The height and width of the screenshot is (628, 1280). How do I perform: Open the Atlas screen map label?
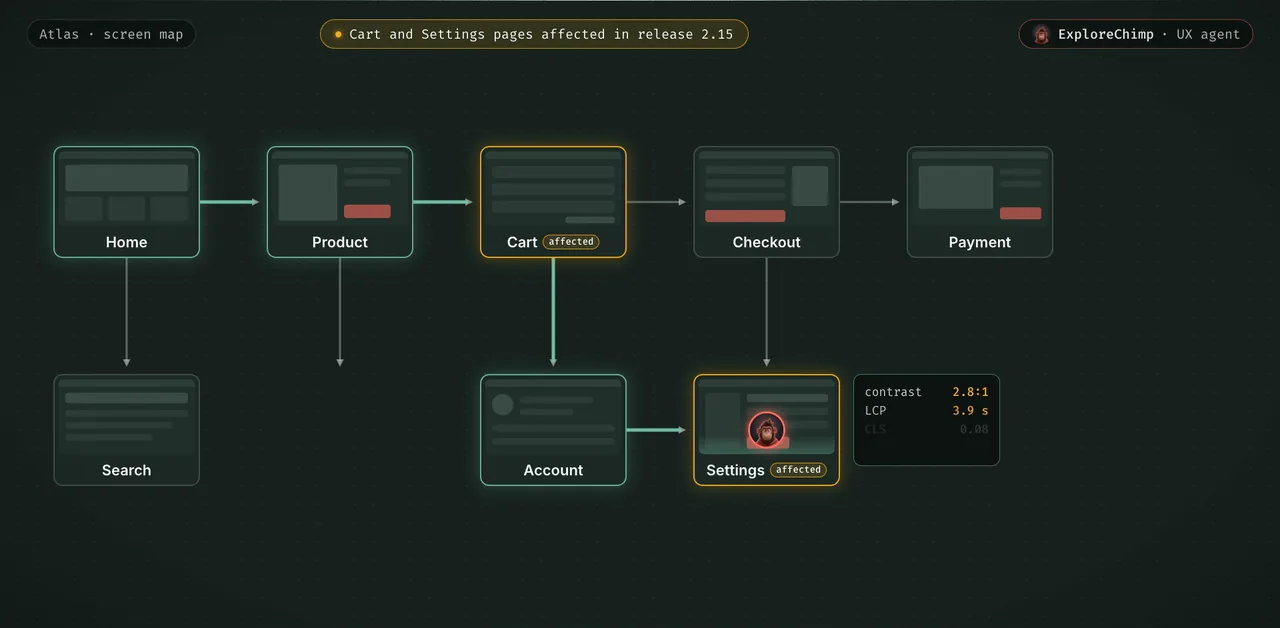click(x=111, y=34)
